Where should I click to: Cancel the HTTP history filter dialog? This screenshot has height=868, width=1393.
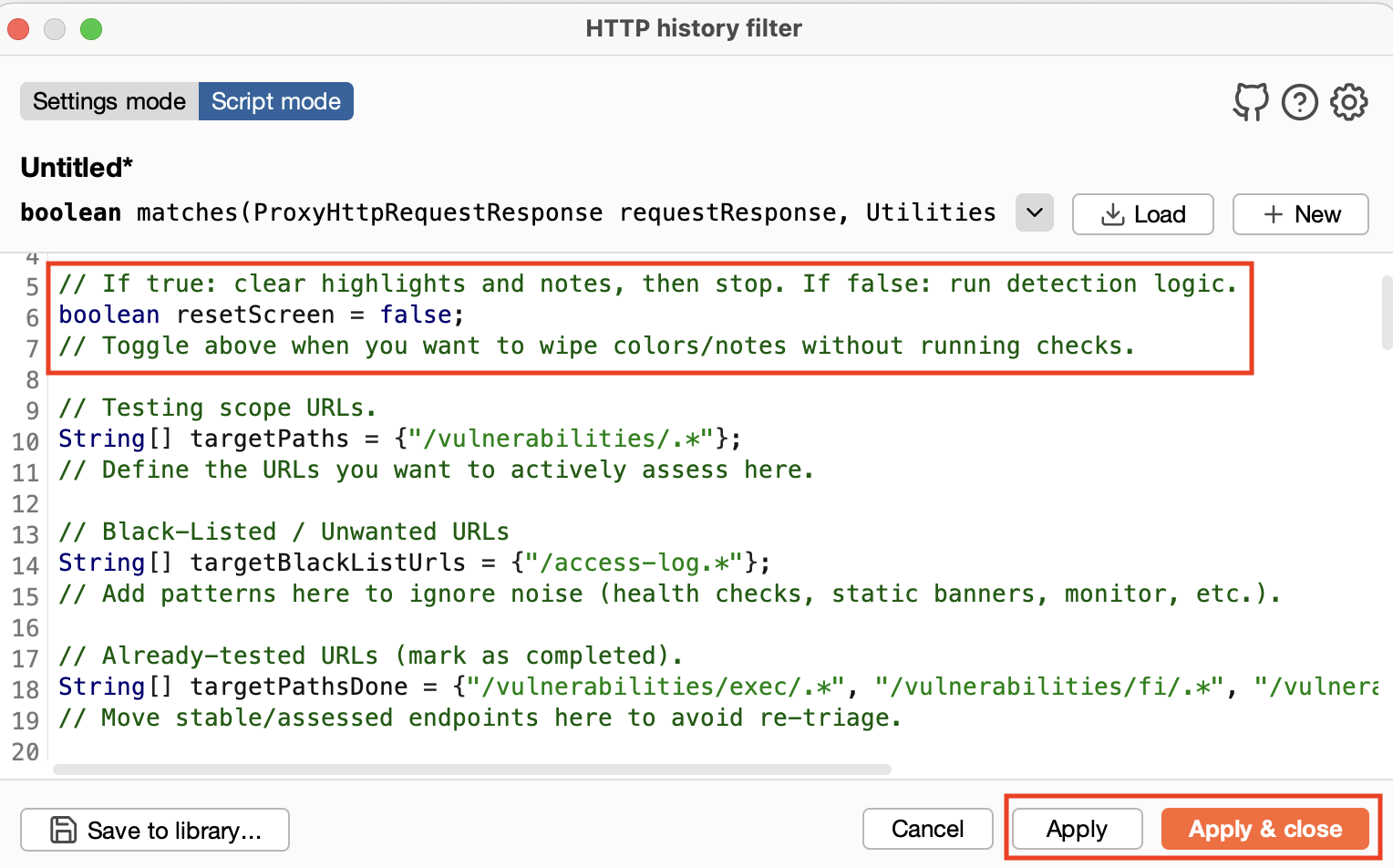[928, 829]
